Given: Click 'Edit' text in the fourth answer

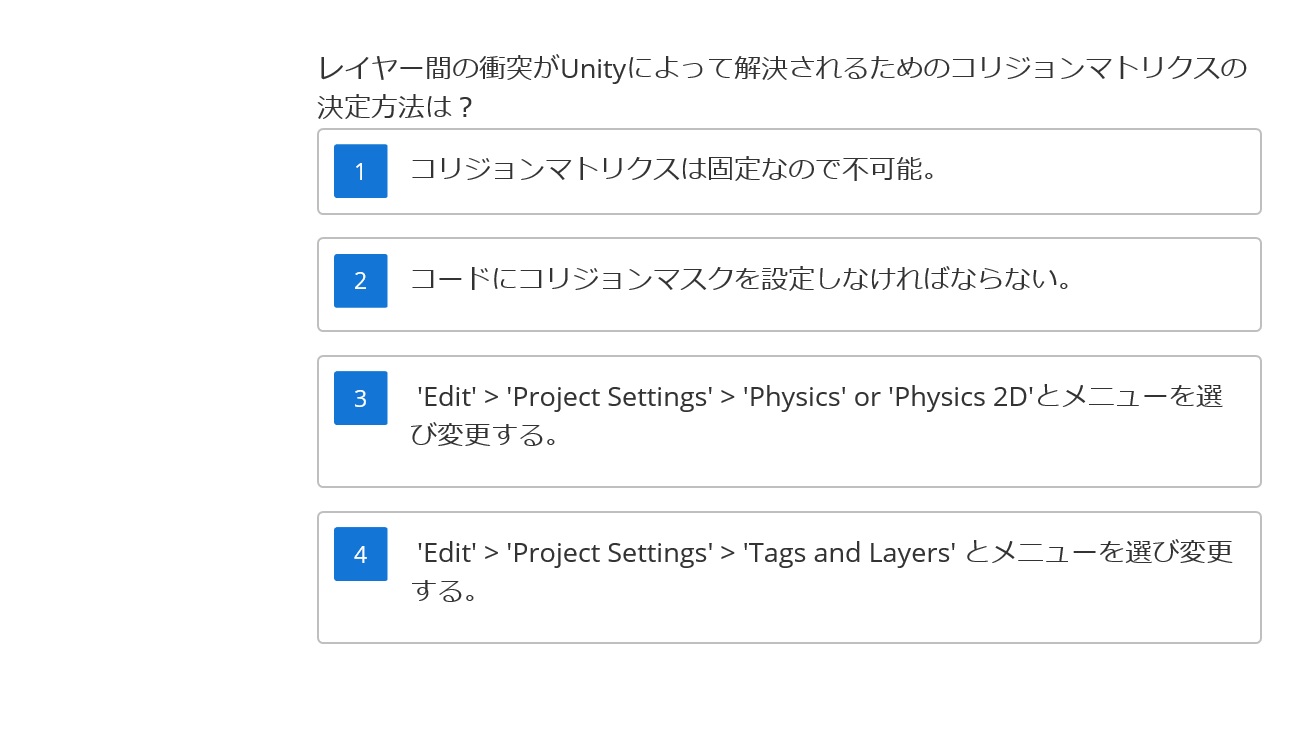Looking at the screenshot, I should (446, 553).
